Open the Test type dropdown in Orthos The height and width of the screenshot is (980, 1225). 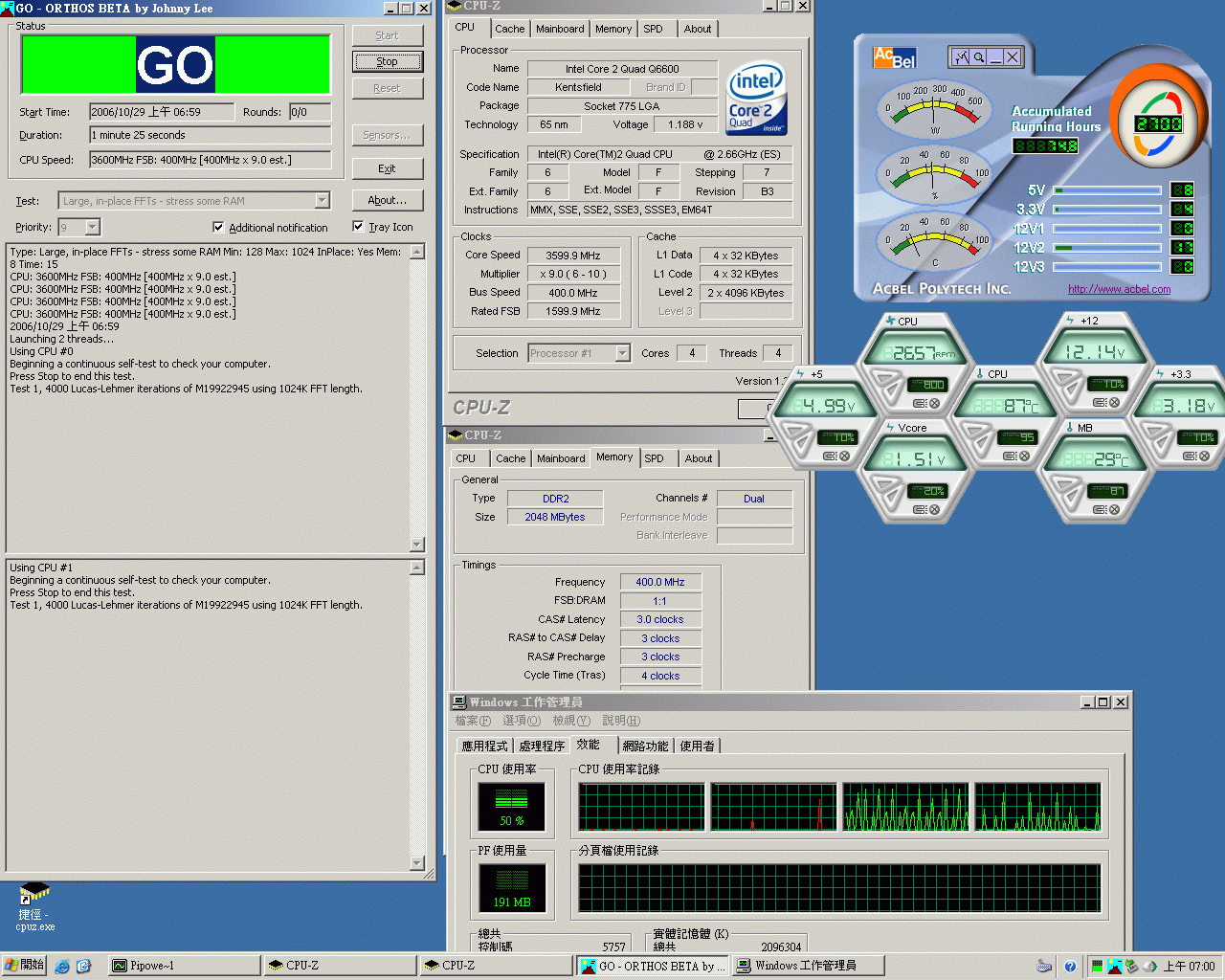pyautogui.click(x=323, y=201)
